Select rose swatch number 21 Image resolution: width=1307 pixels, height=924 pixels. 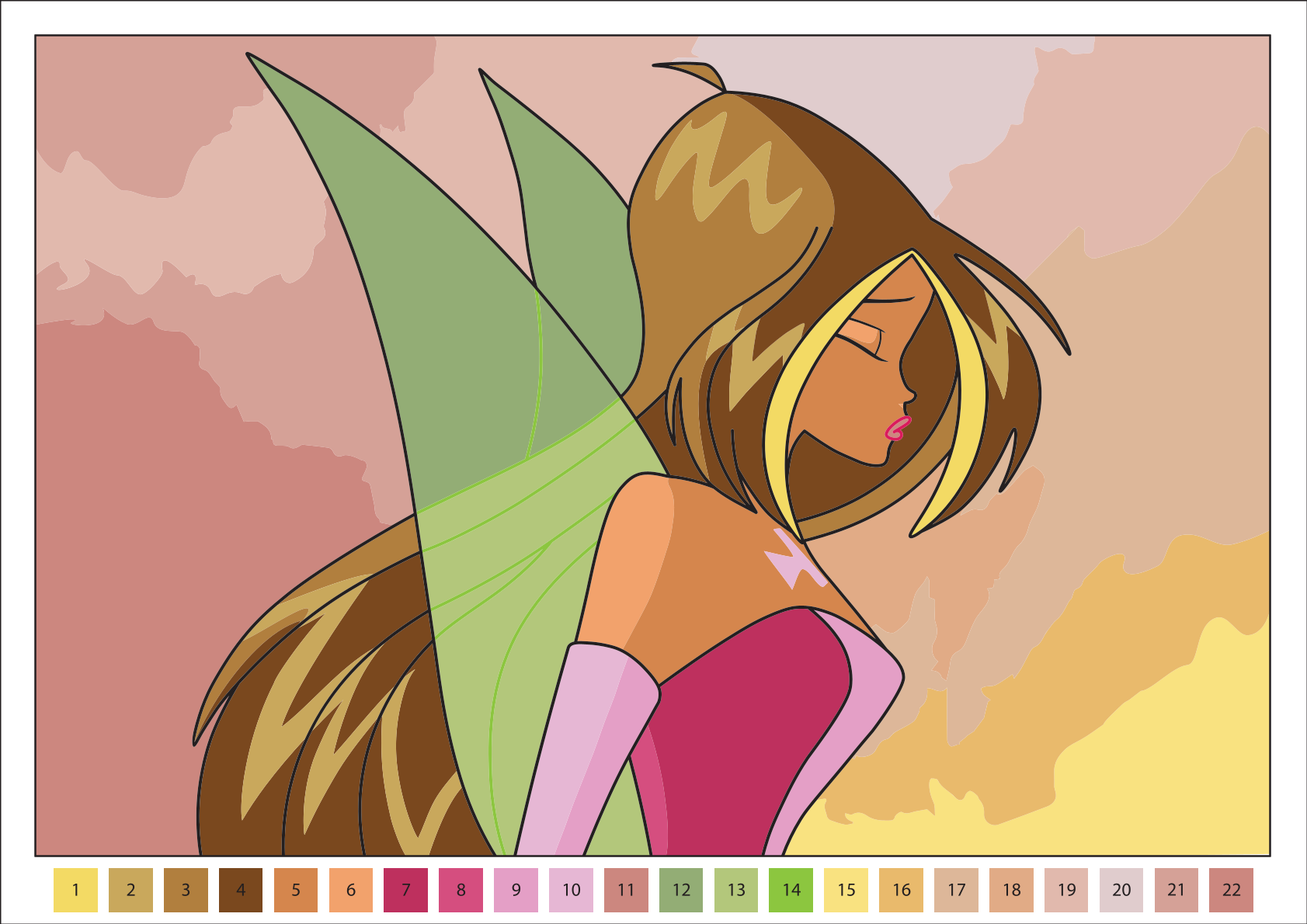[1178, 890]
